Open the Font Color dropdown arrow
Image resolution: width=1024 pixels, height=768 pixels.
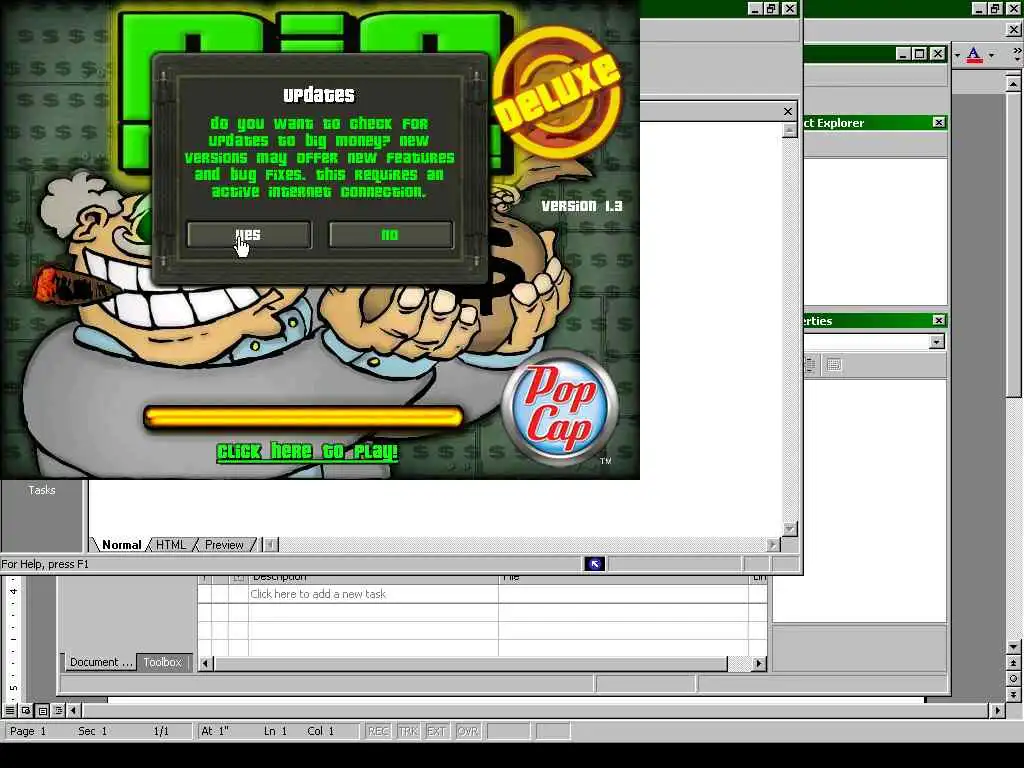(x=991, y=56)
